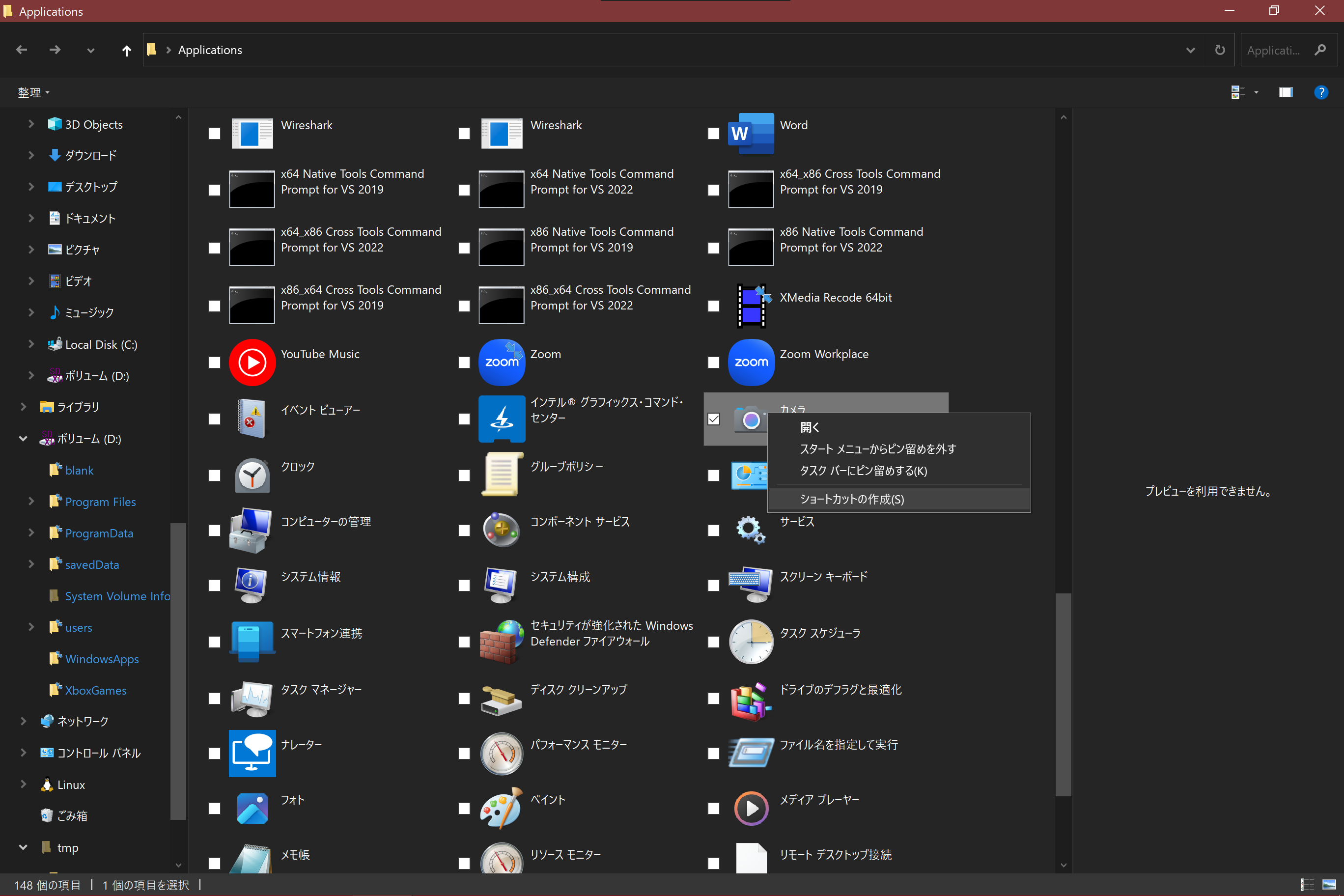This screenshot has width=1344, height=896.
Task: Toggle the preview pane icon
Action: 1286,92
